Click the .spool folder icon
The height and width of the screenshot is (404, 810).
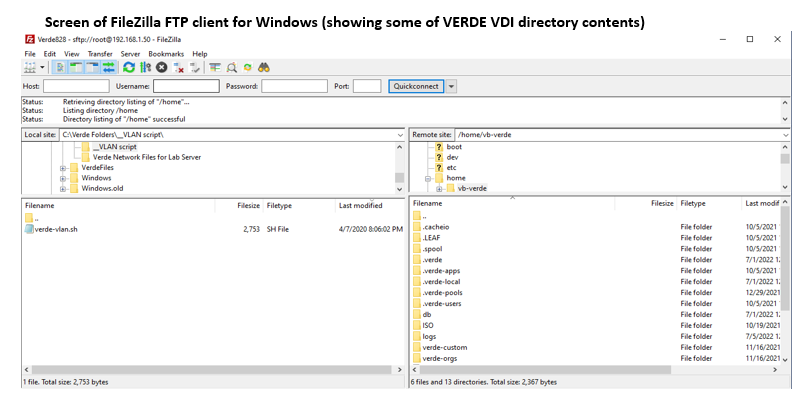[417, 248]
